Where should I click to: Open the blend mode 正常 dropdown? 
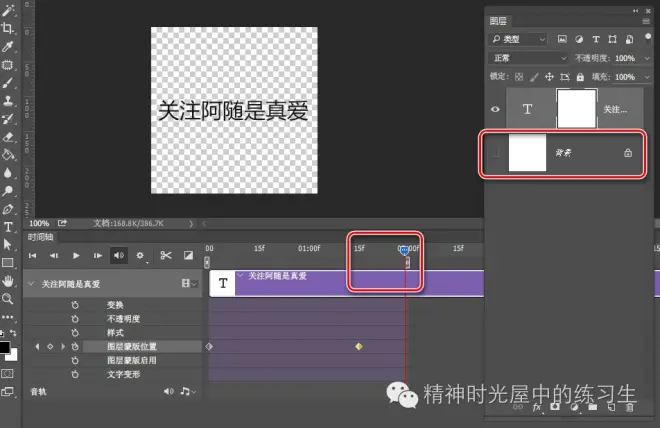tap(529, 58)
